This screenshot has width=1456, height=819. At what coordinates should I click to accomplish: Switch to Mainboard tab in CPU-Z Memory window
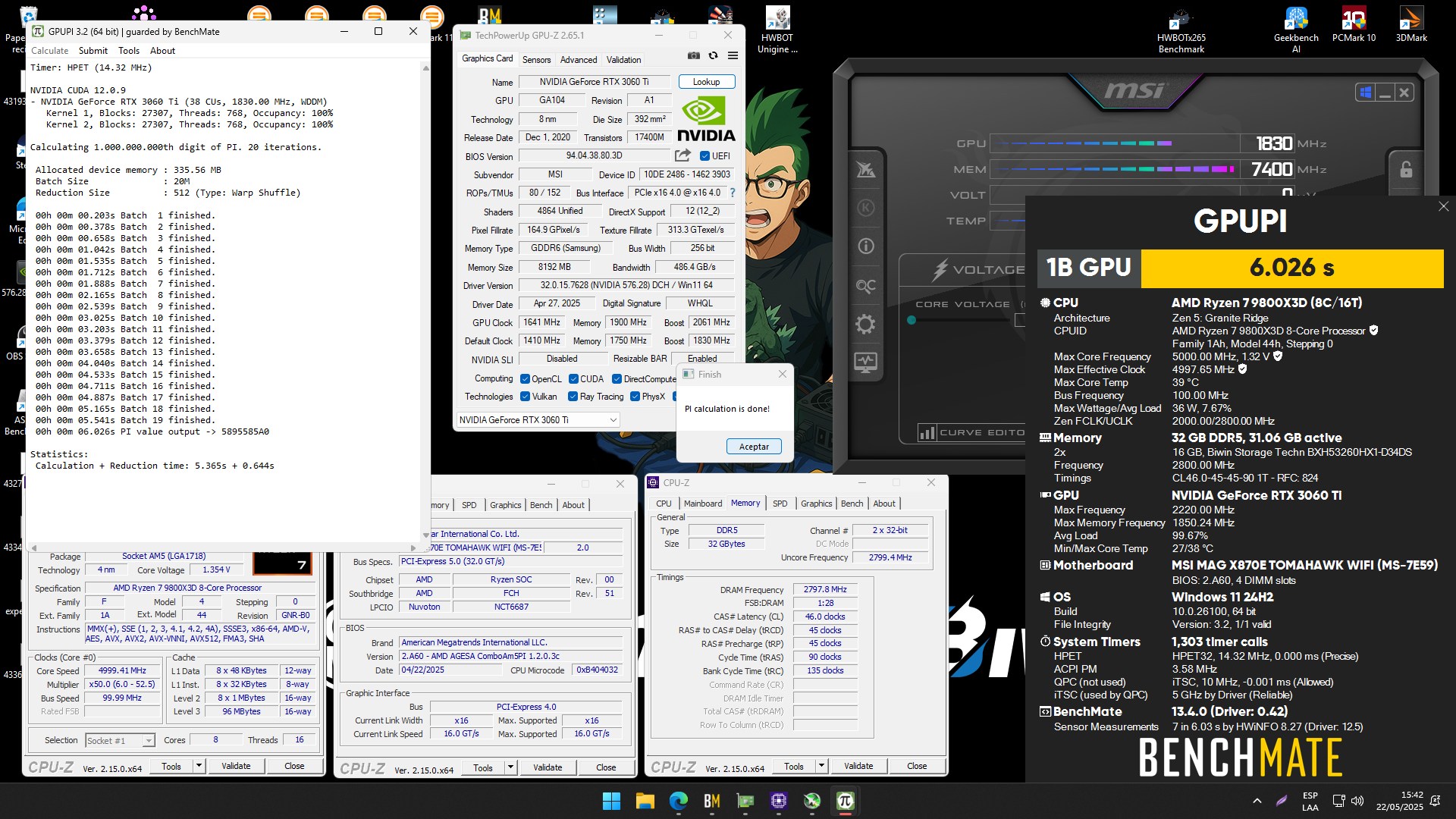coord(703,504)
